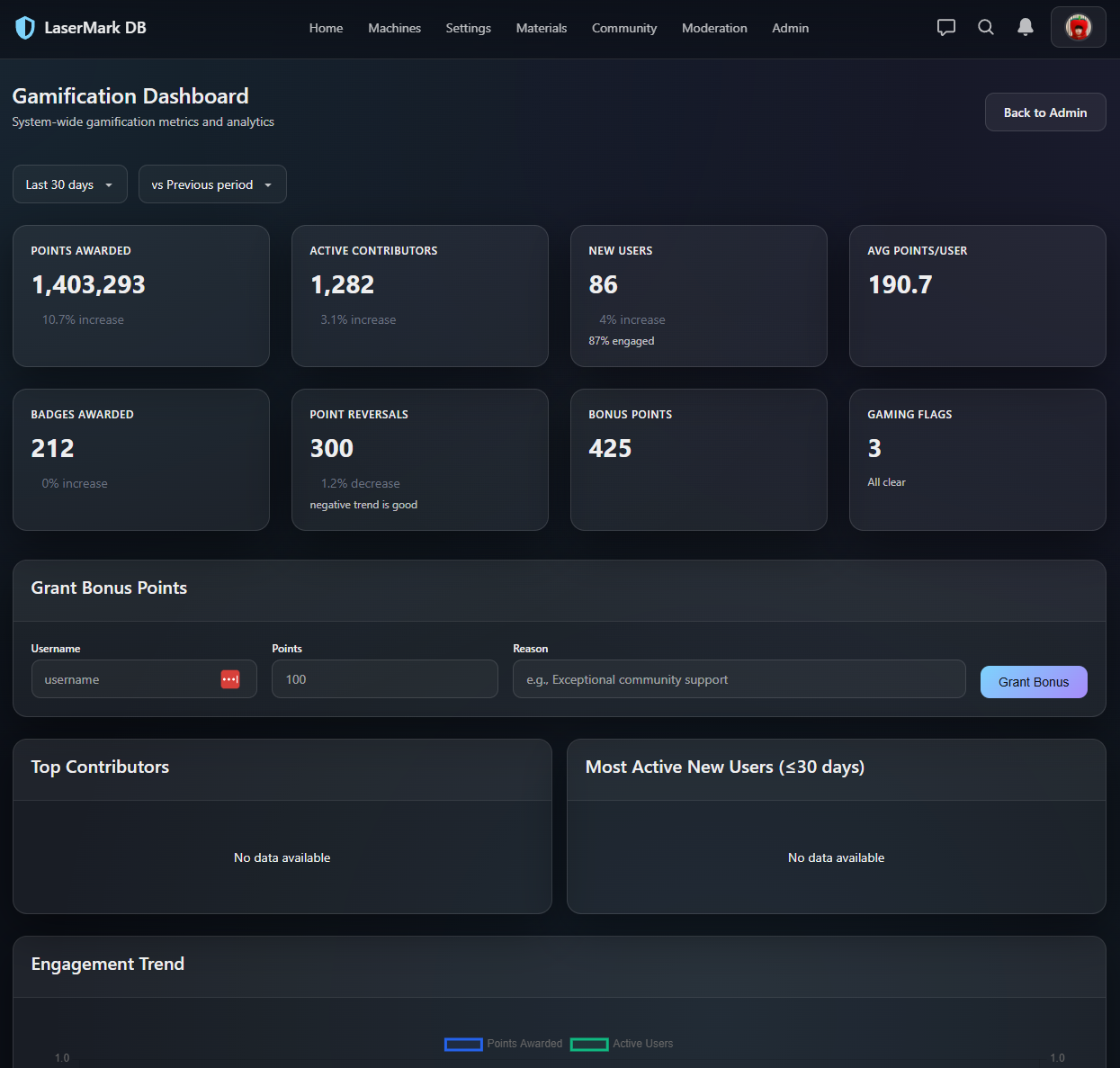
Task: Open the Last 30 days dropdown
Action: point(69,184)
